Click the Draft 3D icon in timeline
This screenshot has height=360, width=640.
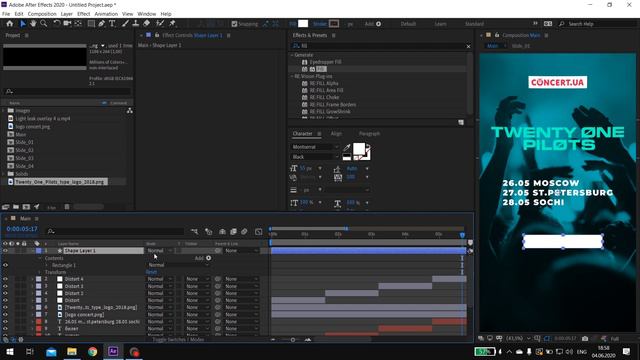click(209, 231)
